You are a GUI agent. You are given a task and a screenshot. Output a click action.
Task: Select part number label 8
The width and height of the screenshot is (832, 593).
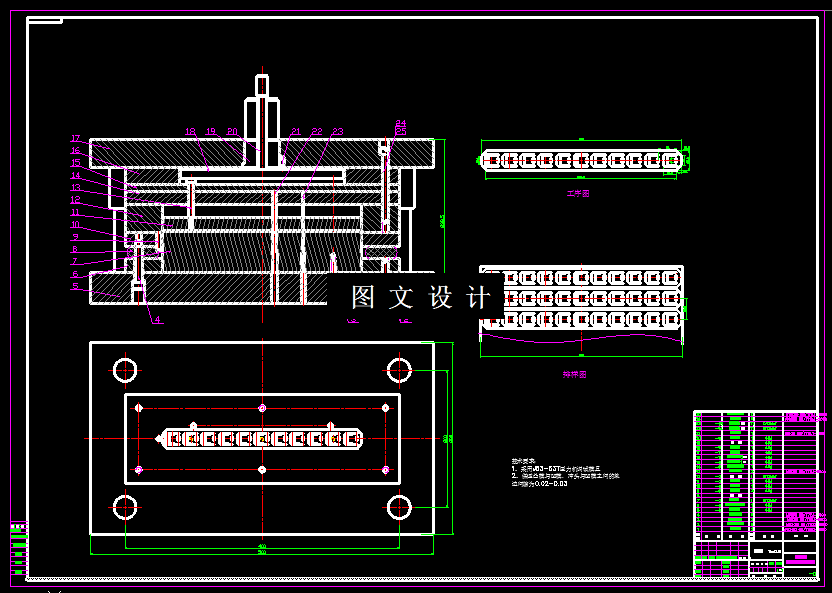[x=75, y=249]
